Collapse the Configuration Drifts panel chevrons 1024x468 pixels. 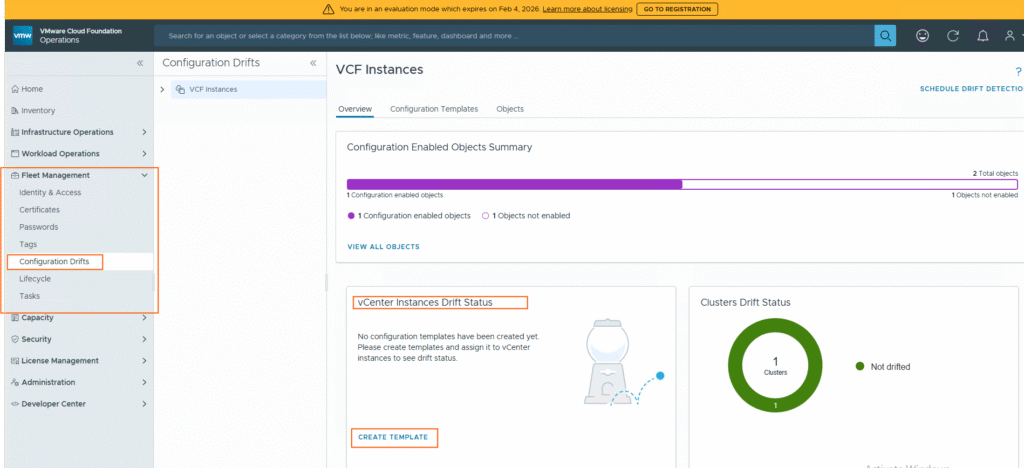click(x=313, y=63)
